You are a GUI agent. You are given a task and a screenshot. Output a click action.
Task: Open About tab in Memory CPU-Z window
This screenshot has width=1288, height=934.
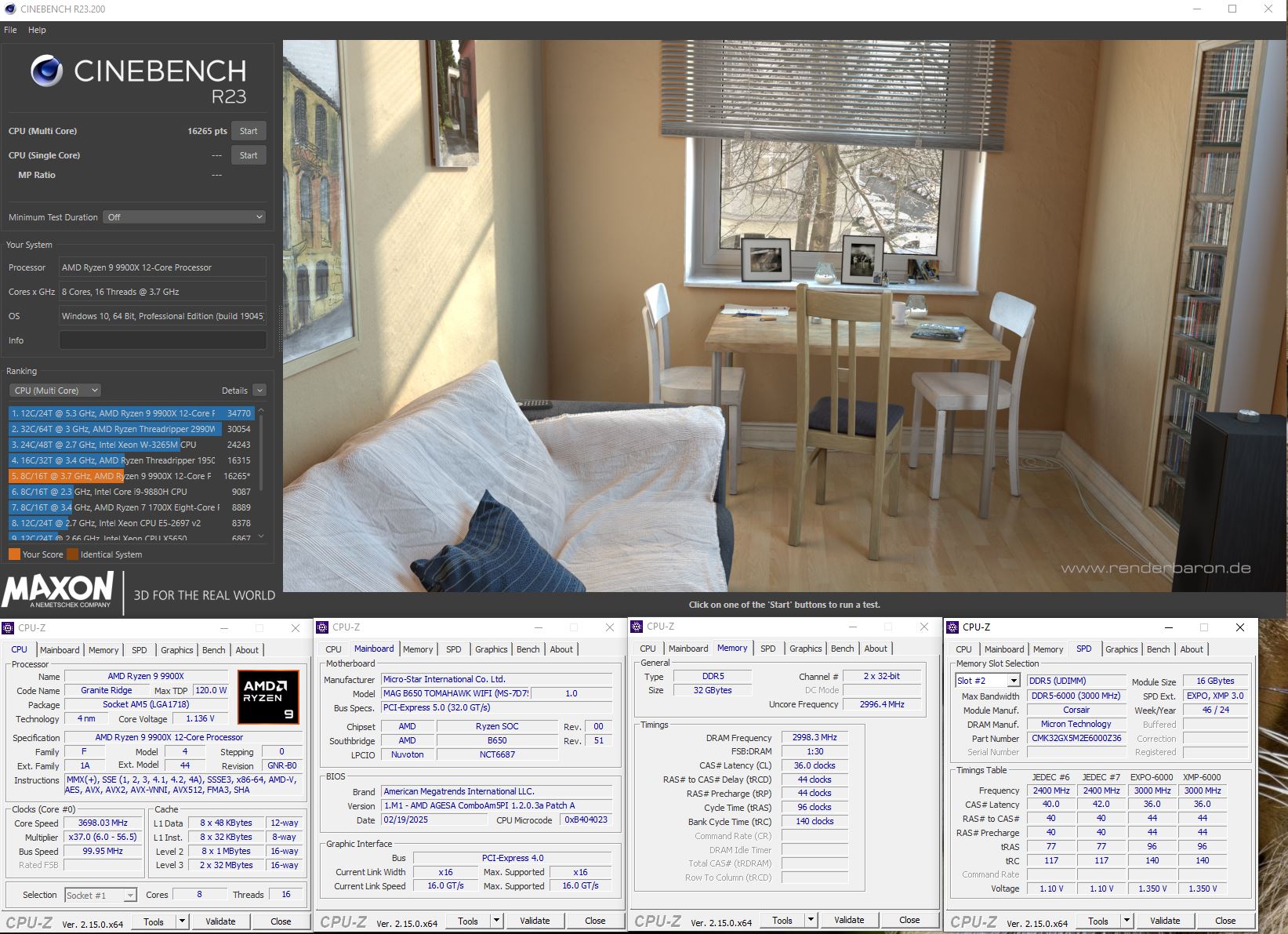(x=876, y=649)
